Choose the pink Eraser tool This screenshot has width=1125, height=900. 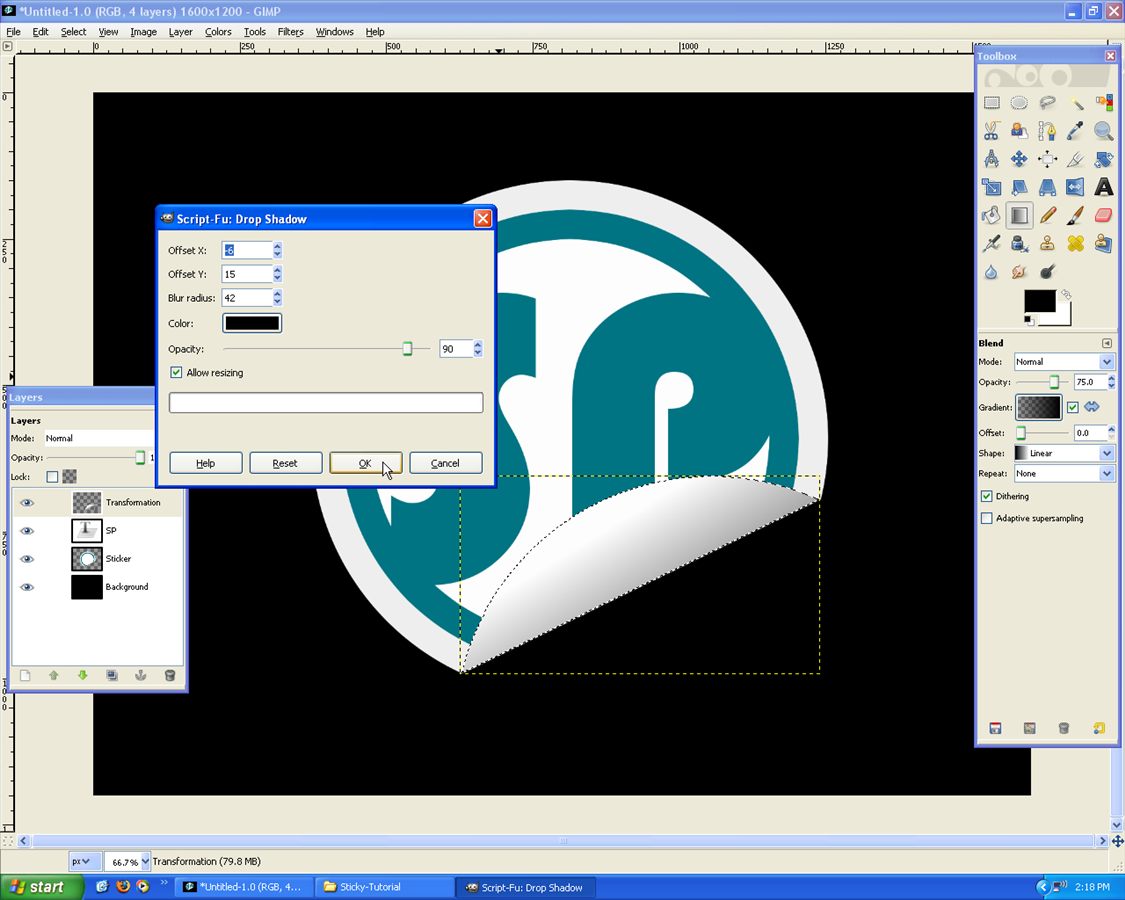[1103, 215]
